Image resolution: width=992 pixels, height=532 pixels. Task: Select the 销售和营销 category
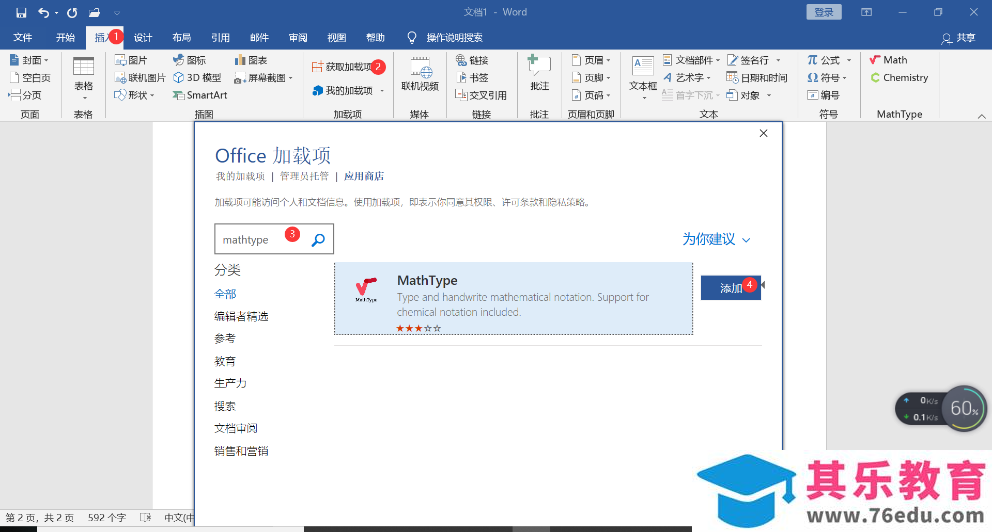[x=241, y=451]
